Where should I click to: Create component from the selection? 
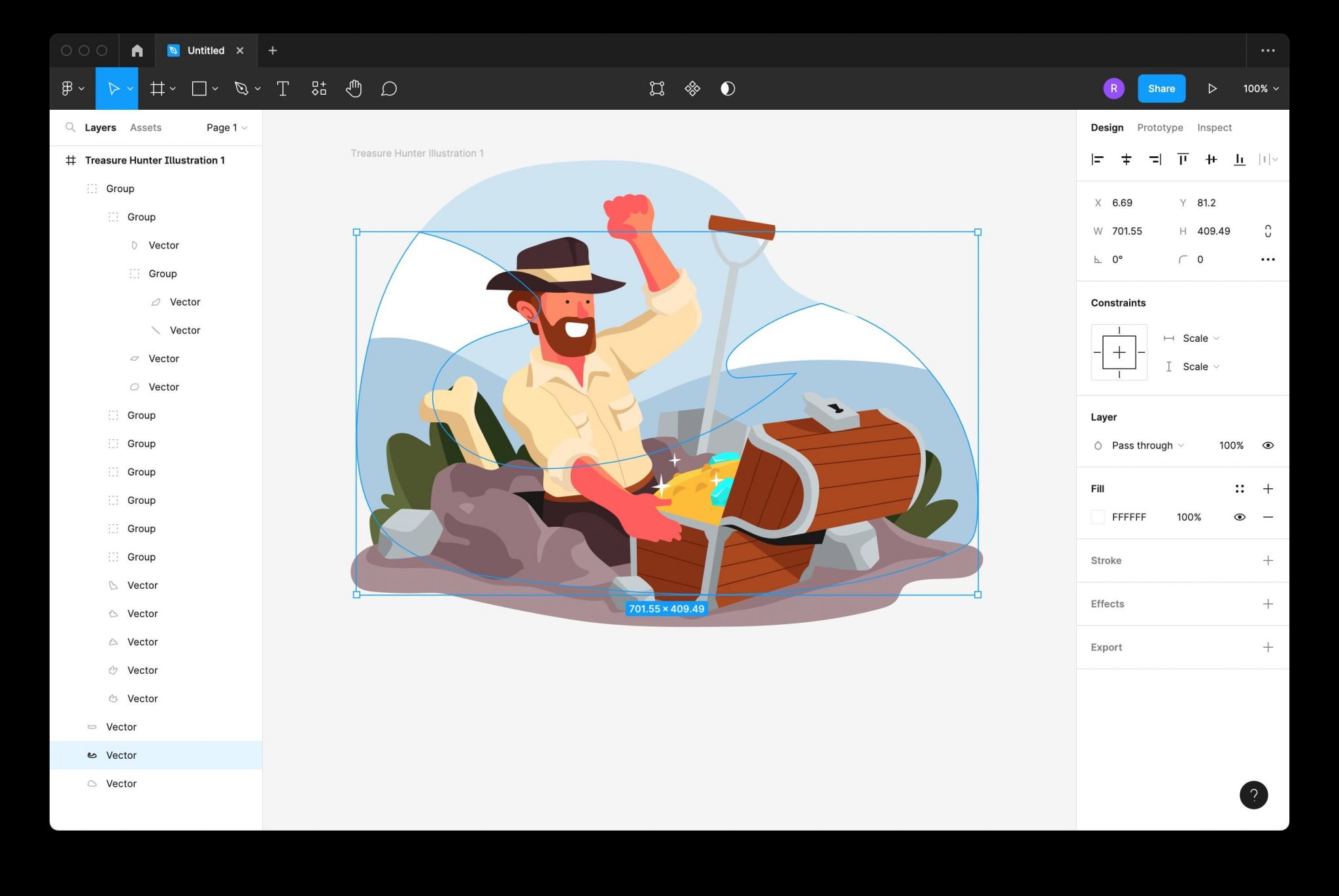coord(692,88)
